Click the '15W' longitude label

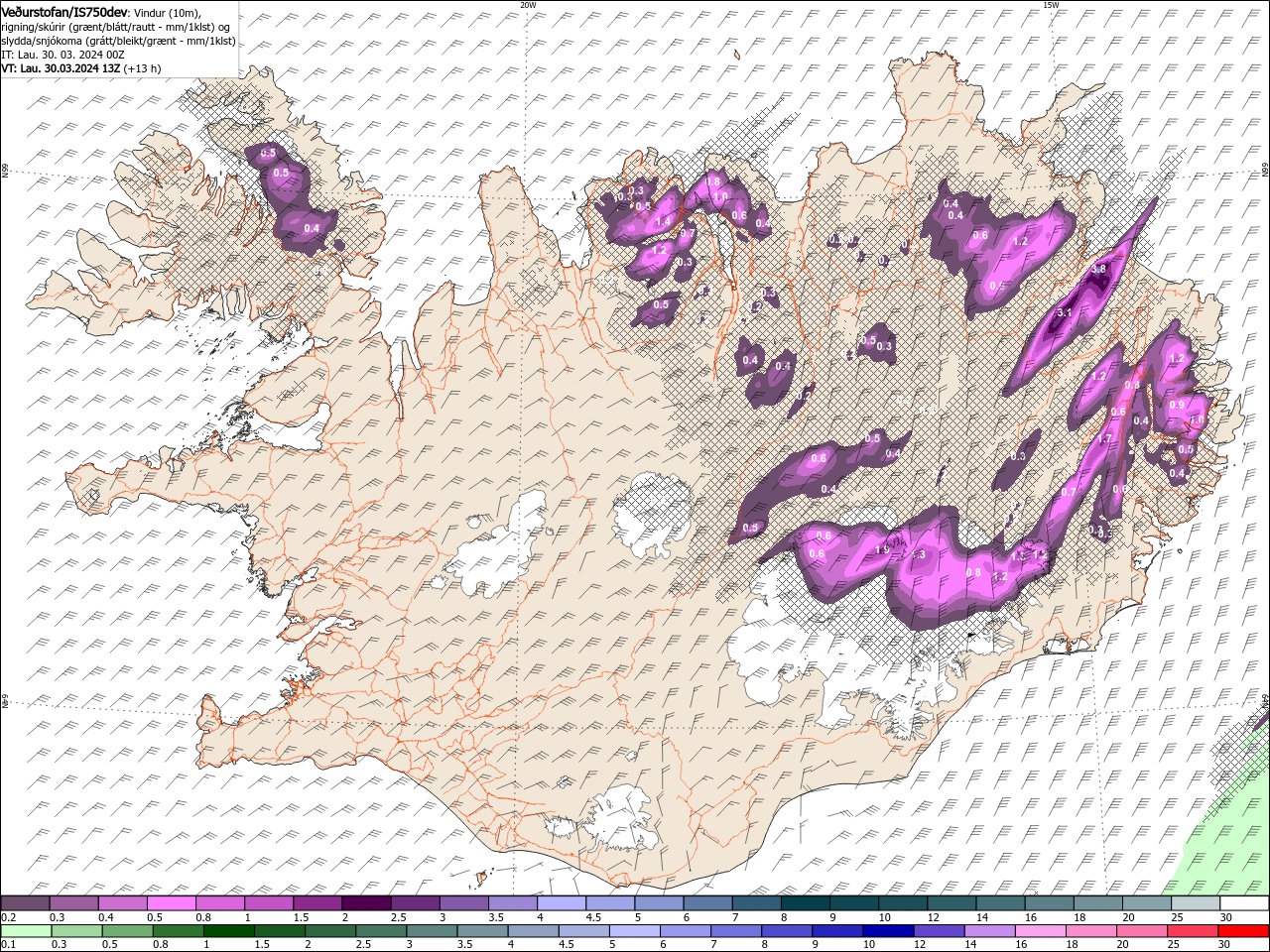(x=1051, y=5)
